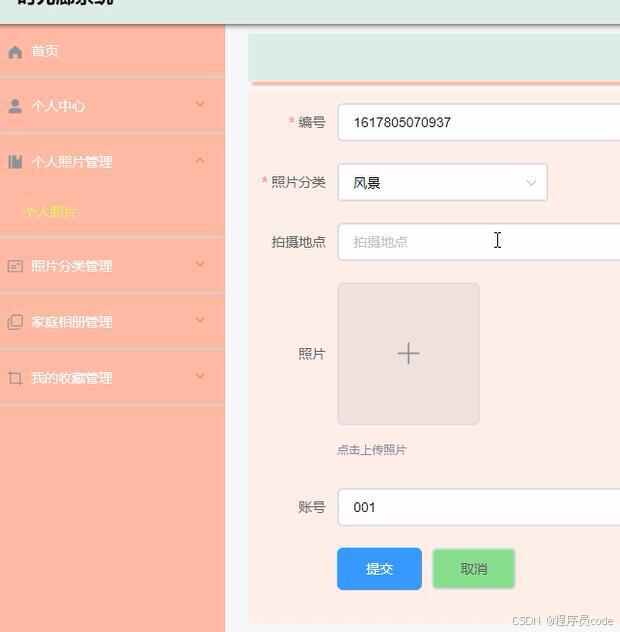
Task: Click the 提交 submit button
Action: click(379, 569)
